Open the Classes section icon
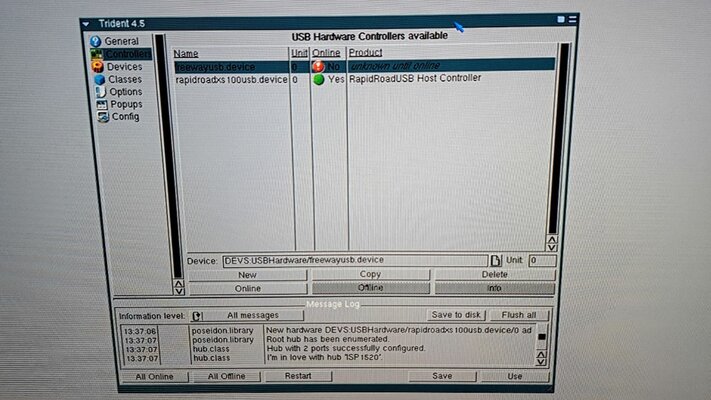The image size is (711, 400). pyautogui.click(x=99, y=79)
